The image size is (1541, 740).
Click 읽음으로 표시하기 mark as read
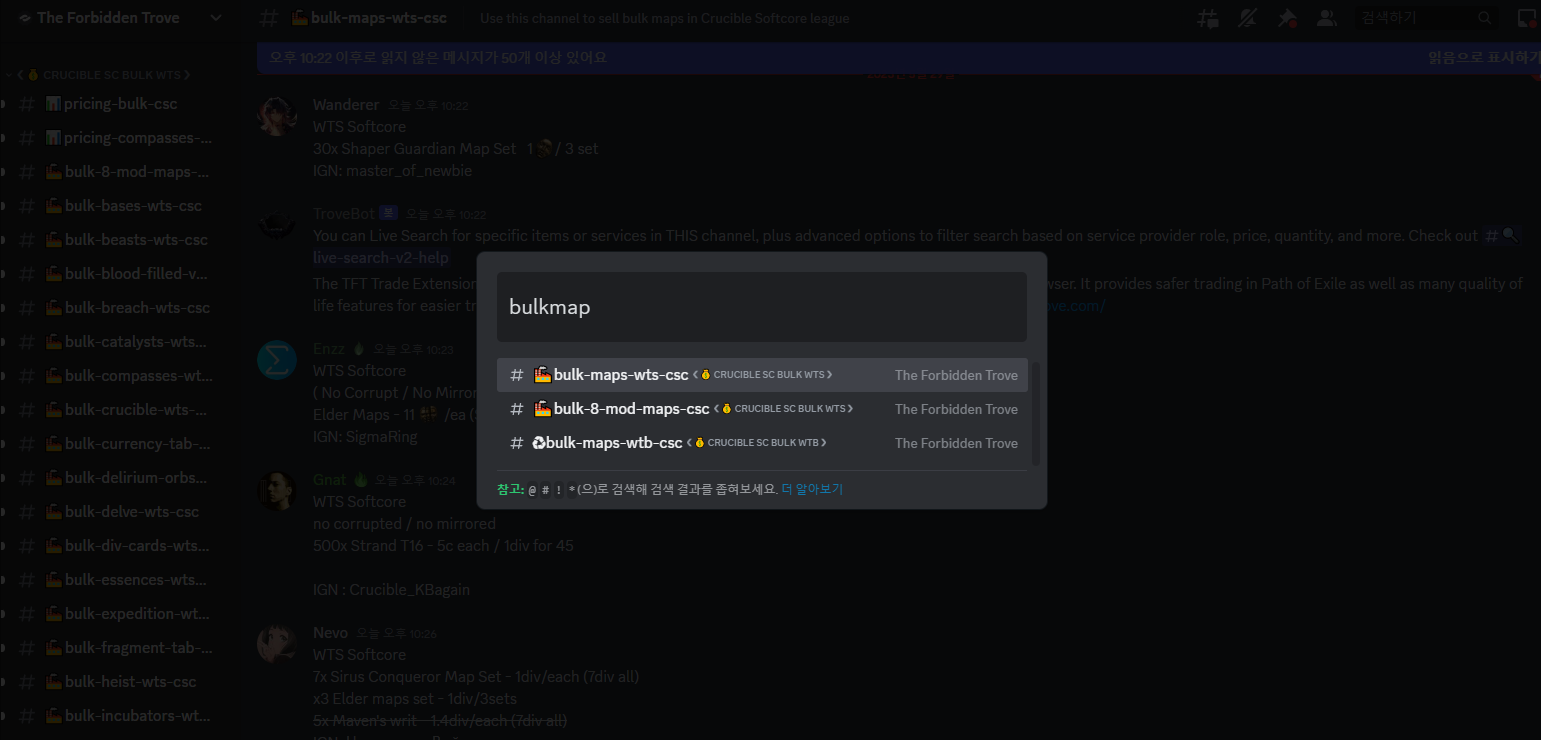(1484, 58)
